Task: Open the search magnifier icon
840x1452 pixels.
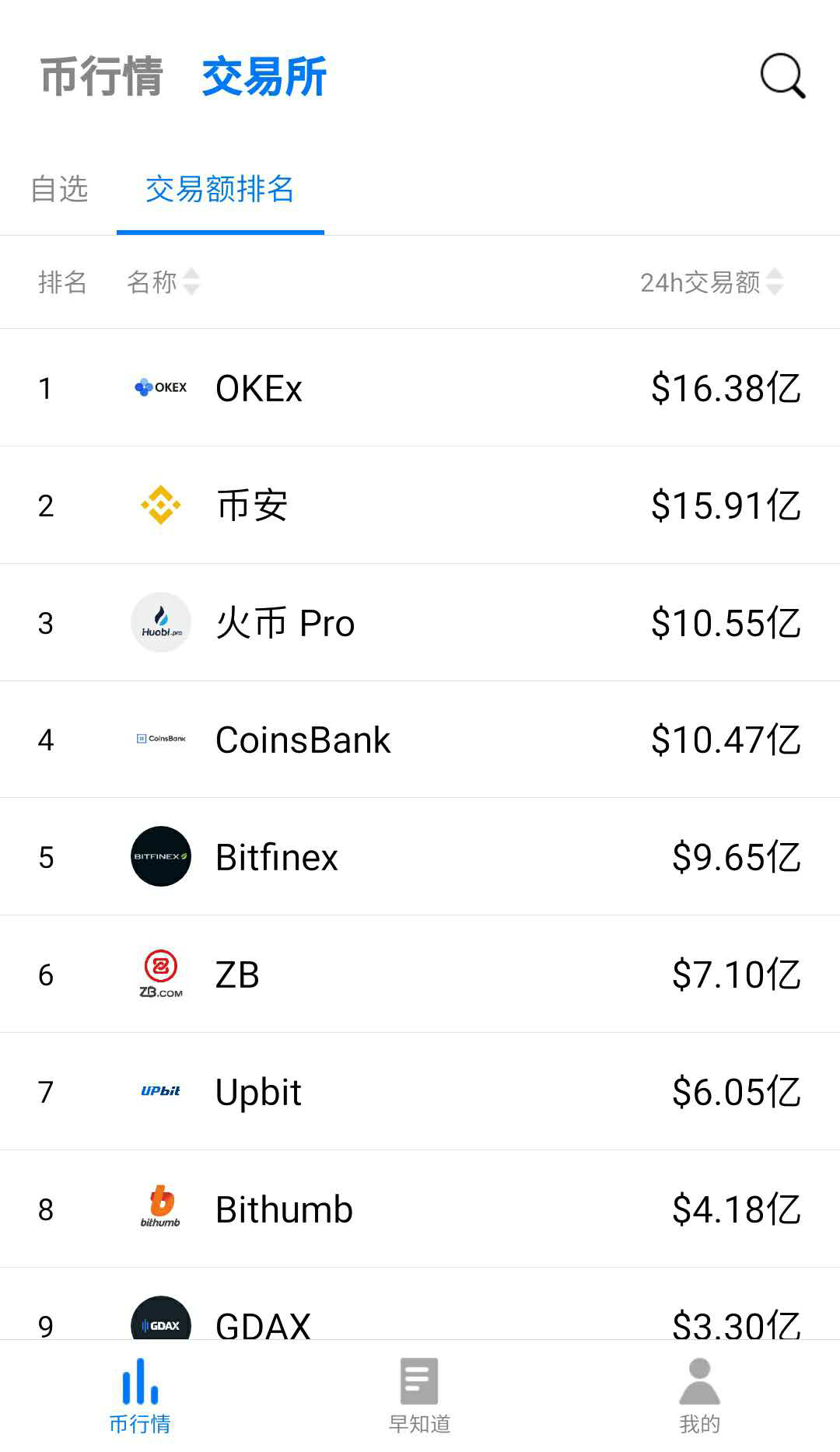Action: click(782, 76)
